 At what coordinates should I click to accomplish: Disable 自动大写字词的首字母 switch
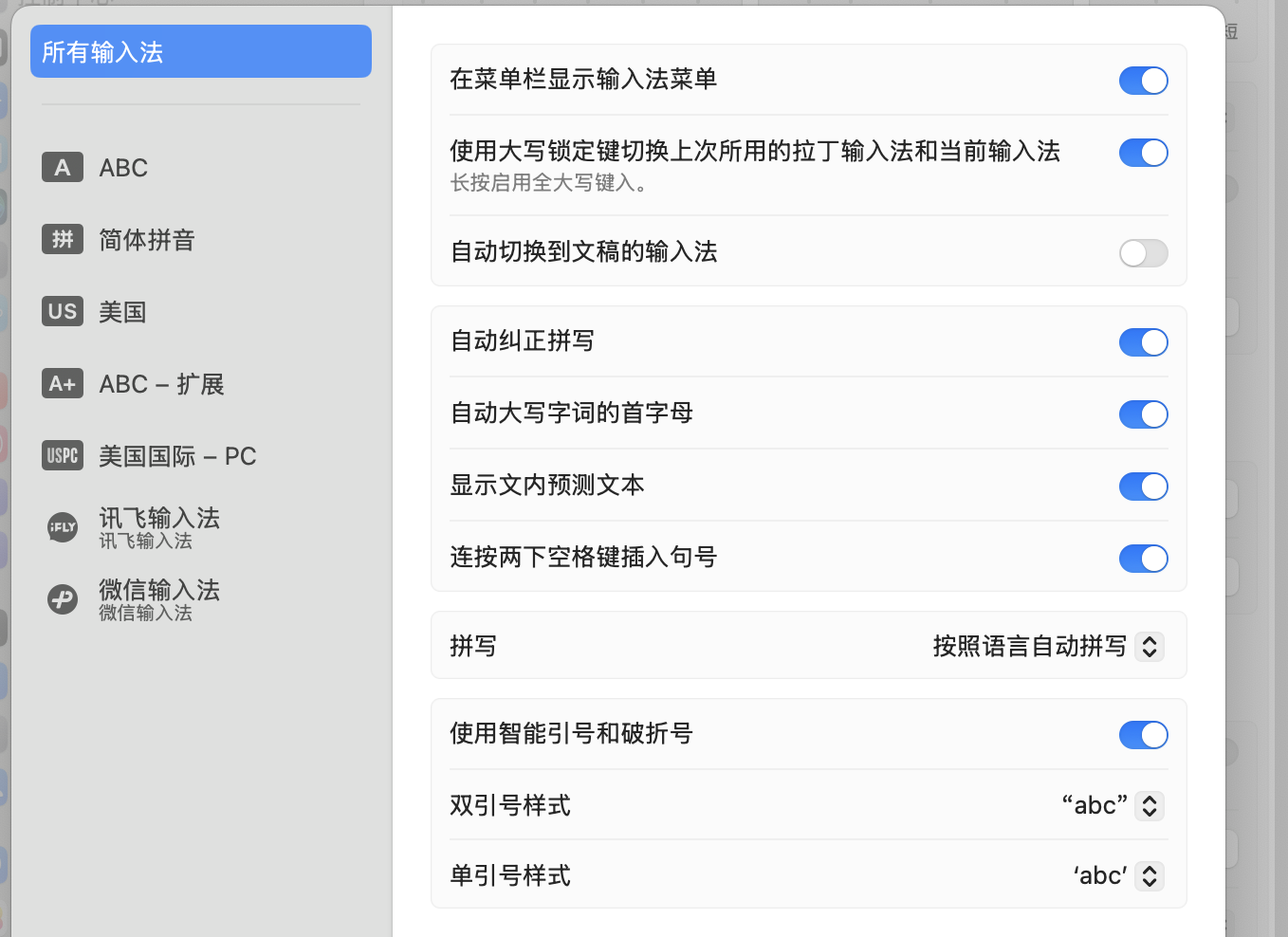(x=1143, y=414)
